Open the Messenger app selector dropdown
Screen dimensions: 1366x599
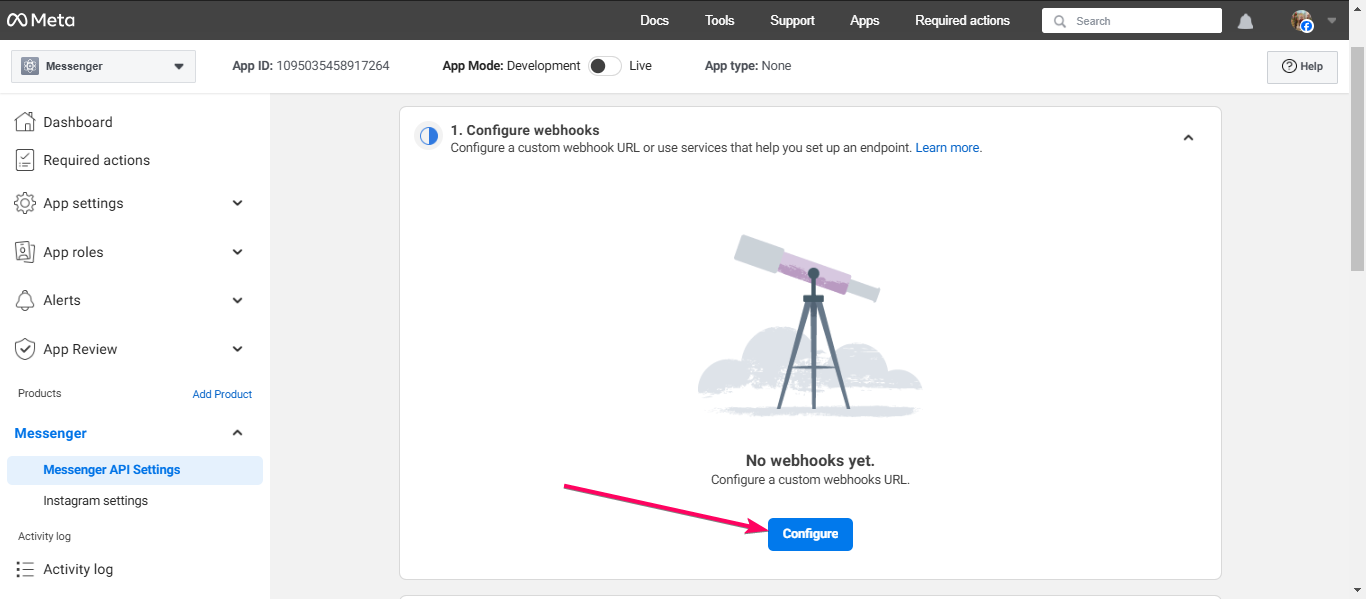(103, 66)
